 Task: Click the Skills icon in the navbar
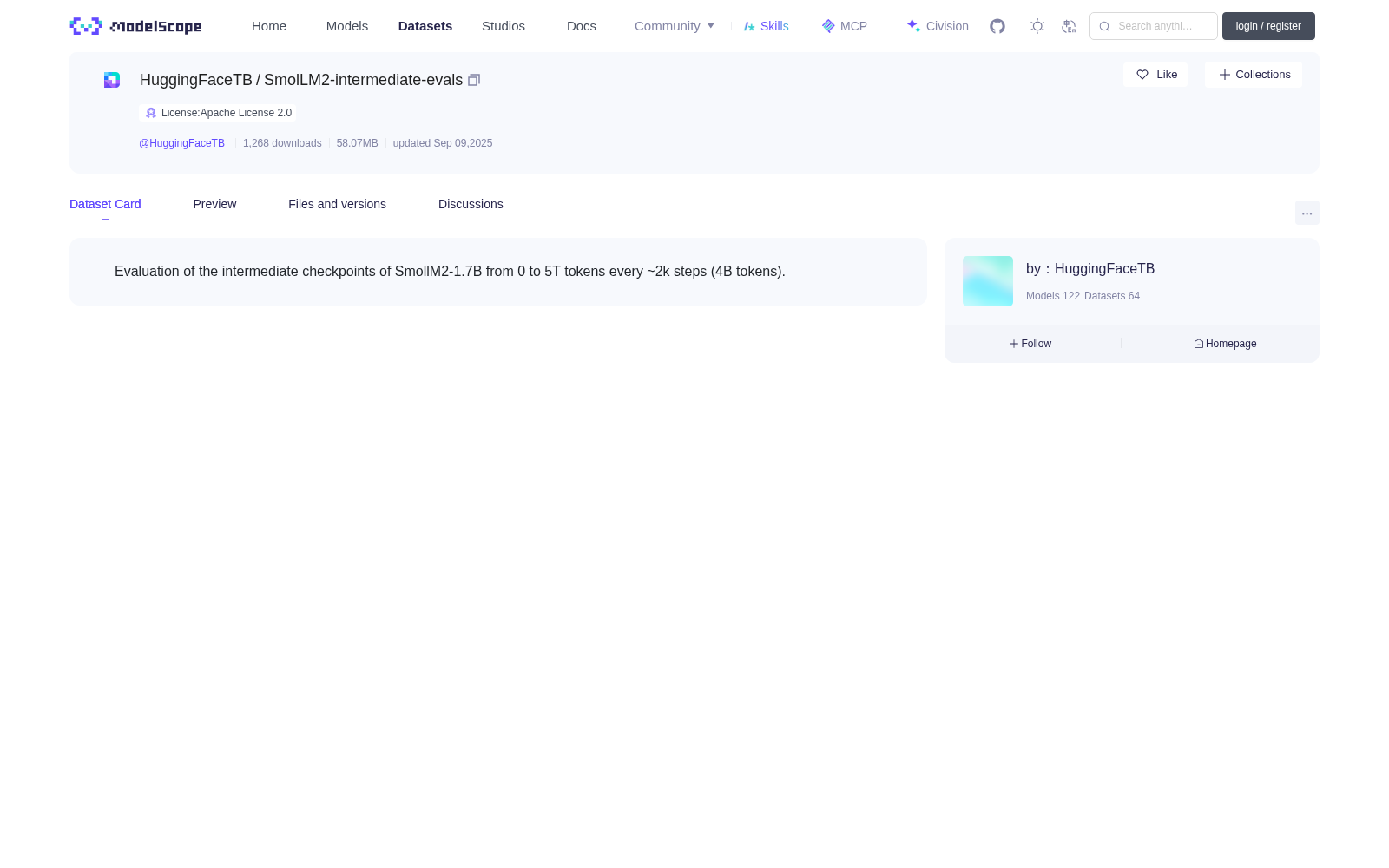tap(749, 26)
